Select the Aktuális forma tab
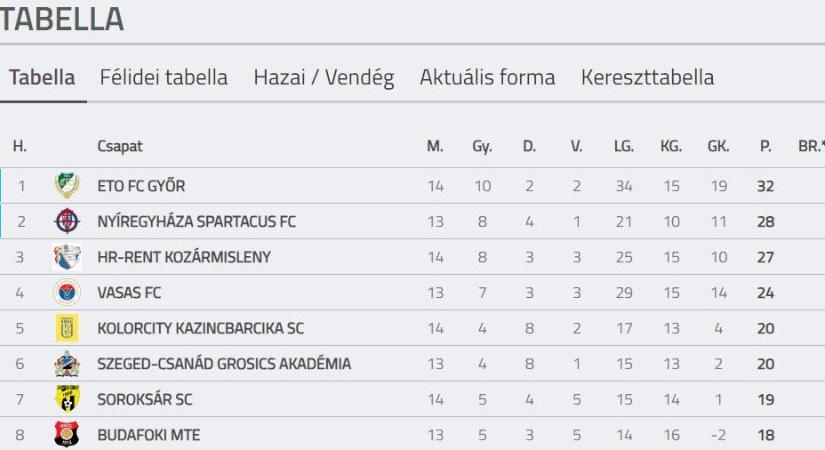The width and height of the screenshot is (825, 450). (x=487, y=77)
